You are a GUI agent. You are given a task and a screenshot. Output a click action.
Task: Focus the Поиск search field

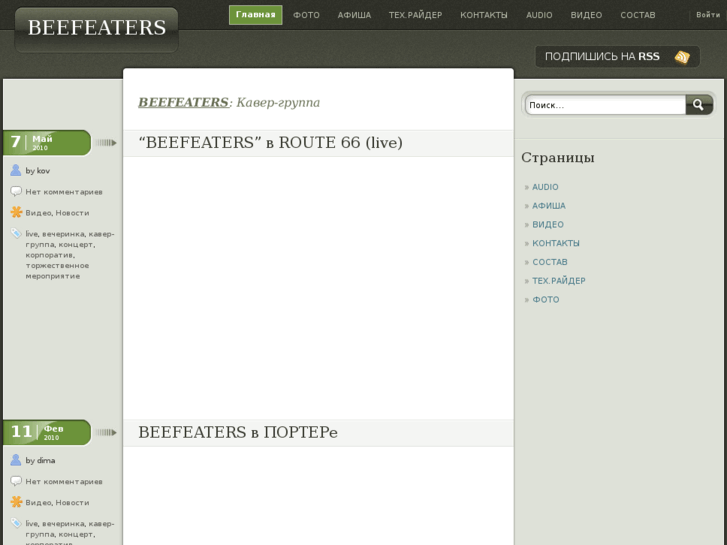pos(606,105)
